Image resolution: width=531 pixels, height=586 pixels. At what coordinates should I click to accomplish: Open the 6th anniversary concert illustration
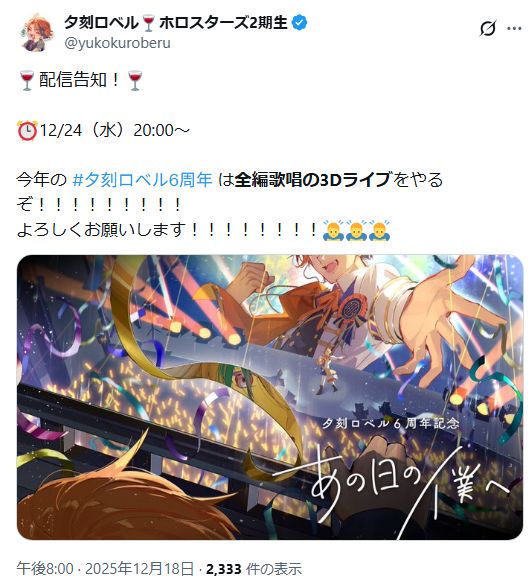coord(270,397)
